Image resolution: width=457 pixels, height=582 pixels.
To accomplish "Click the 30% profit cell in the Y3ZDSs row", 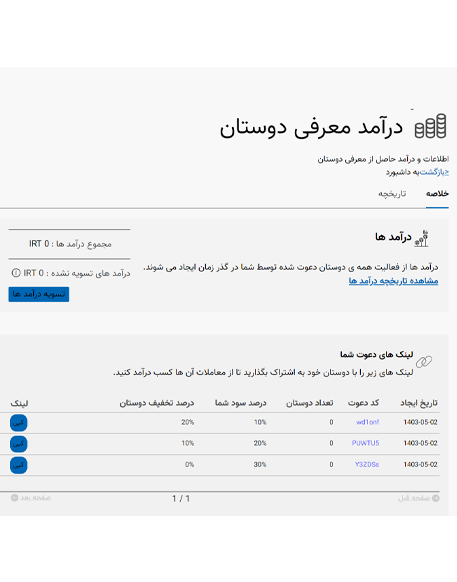I will (x=260, y=464).
